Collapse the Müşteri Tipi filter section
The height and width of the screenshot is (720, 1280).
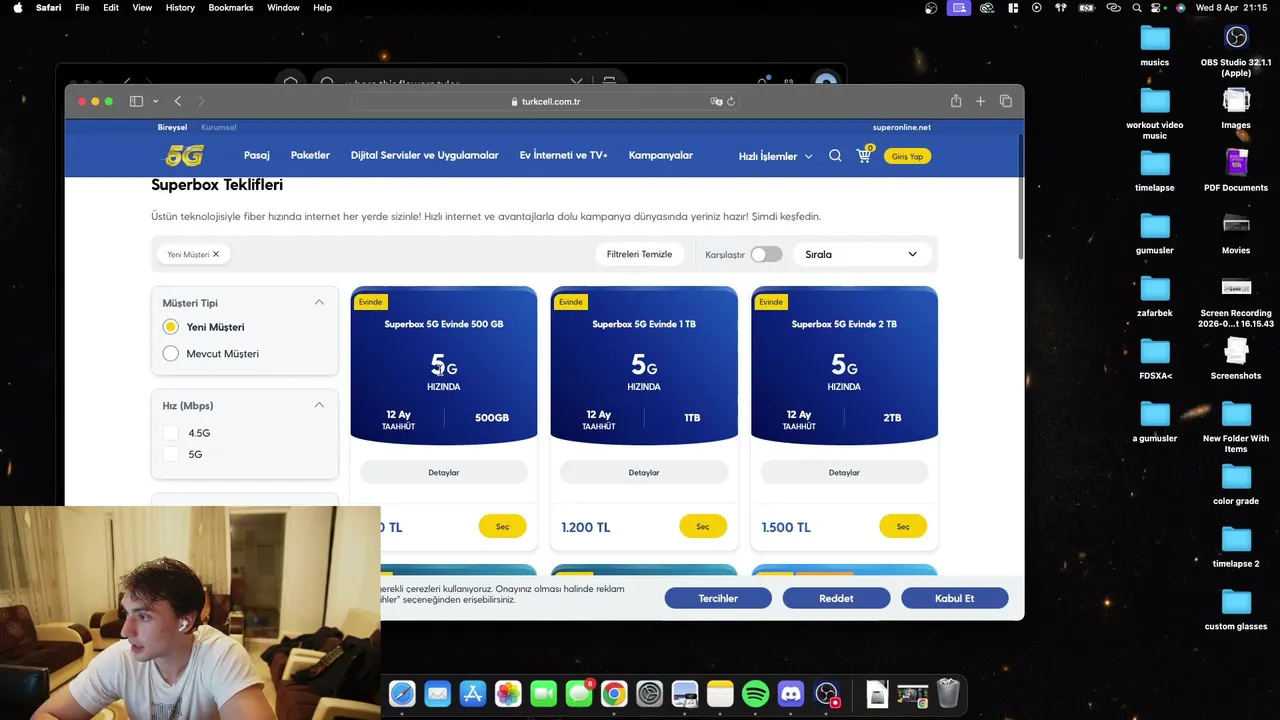[x=319, y=302]
